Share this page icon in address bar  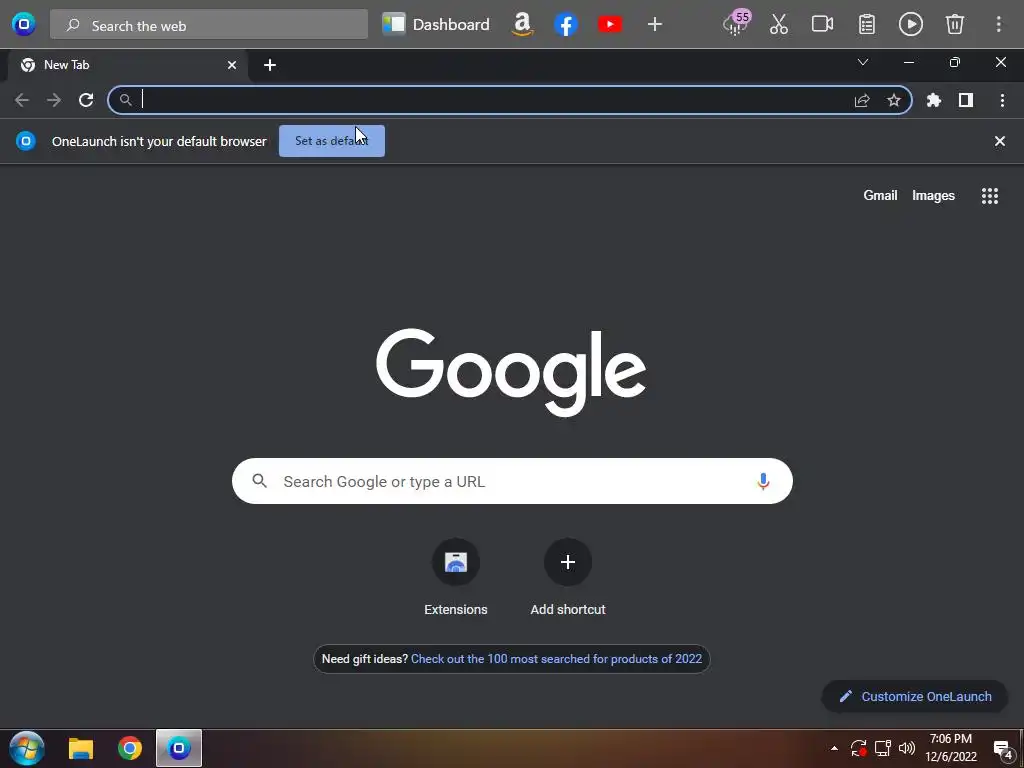(x=862, y=100)
